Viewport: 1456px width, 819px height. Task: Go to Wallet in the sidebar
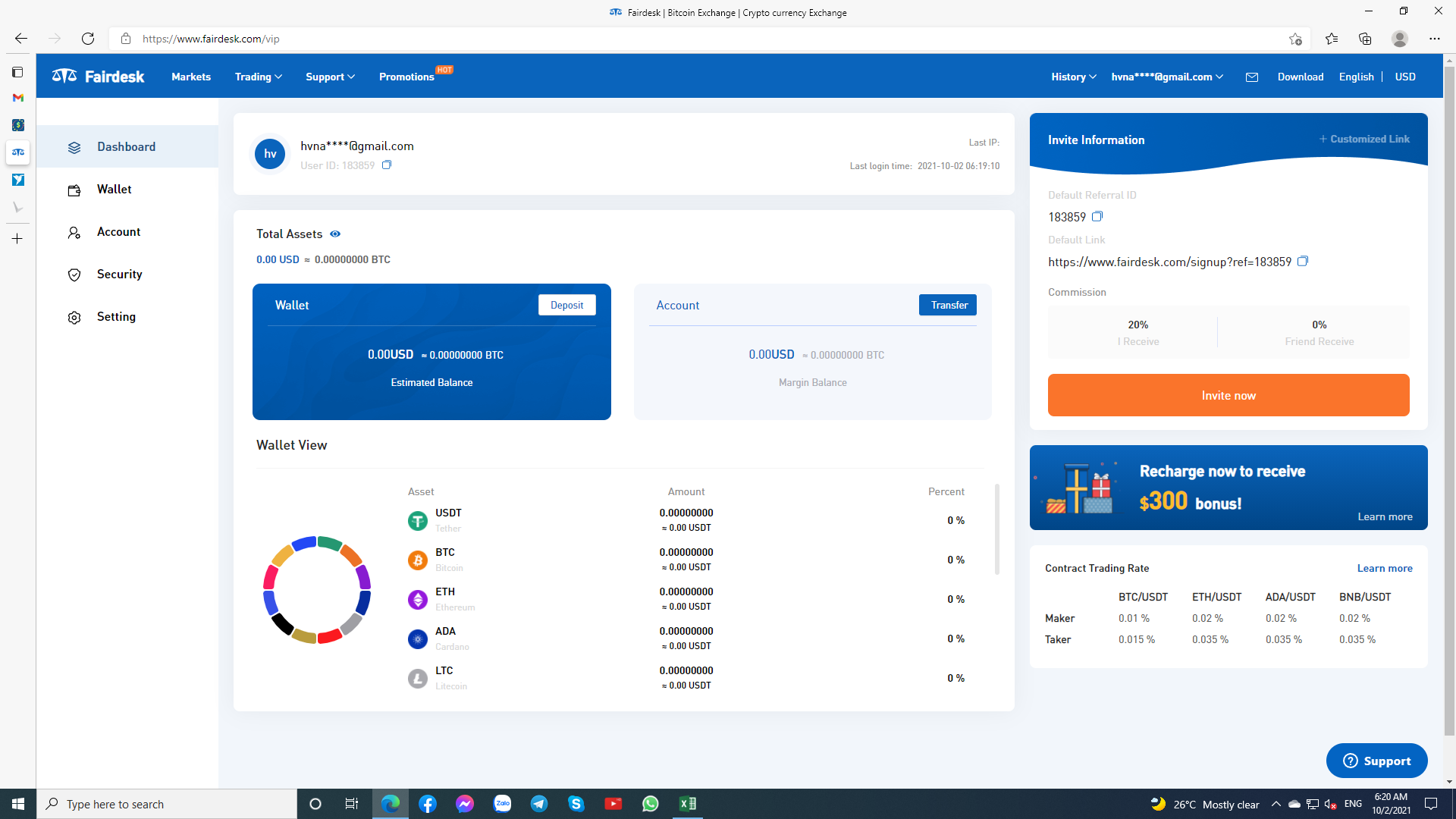114,190
